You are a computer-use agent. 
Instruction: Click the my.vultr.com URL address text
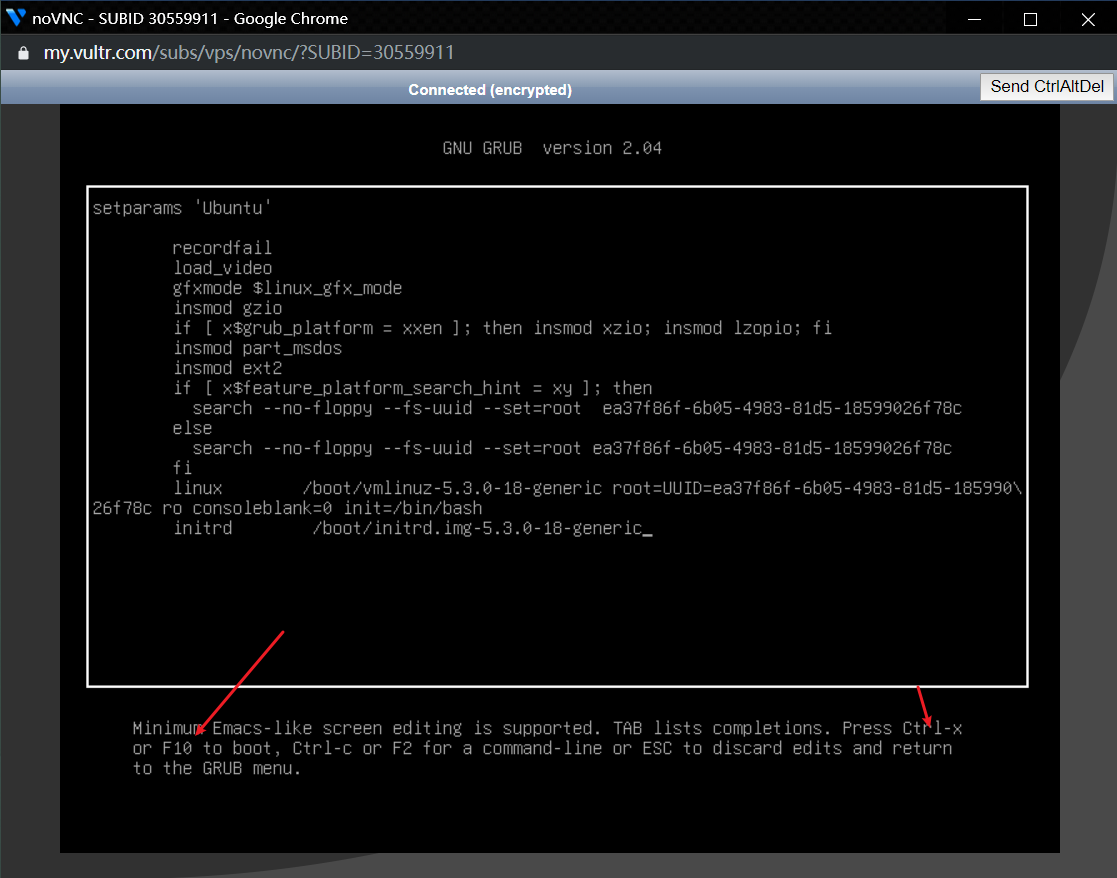click(x=248, y=52)
